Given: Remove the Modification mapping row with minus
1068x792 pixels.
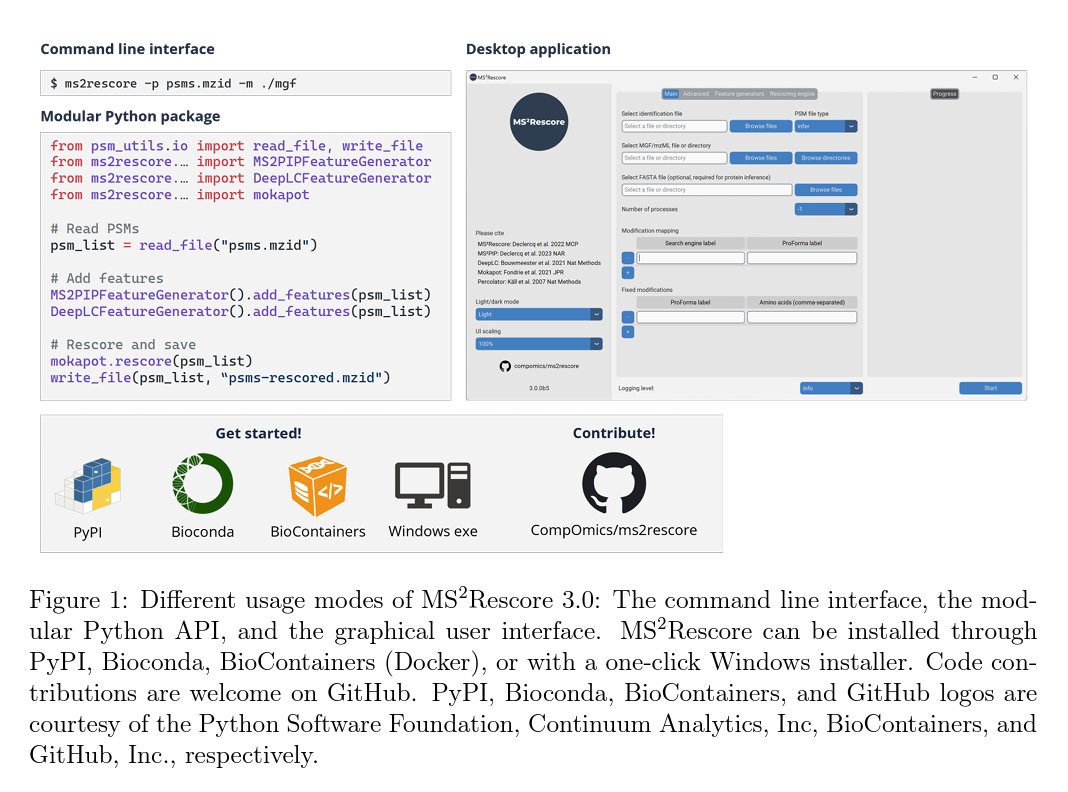Looking at the screenshot, I should [628, 258].
